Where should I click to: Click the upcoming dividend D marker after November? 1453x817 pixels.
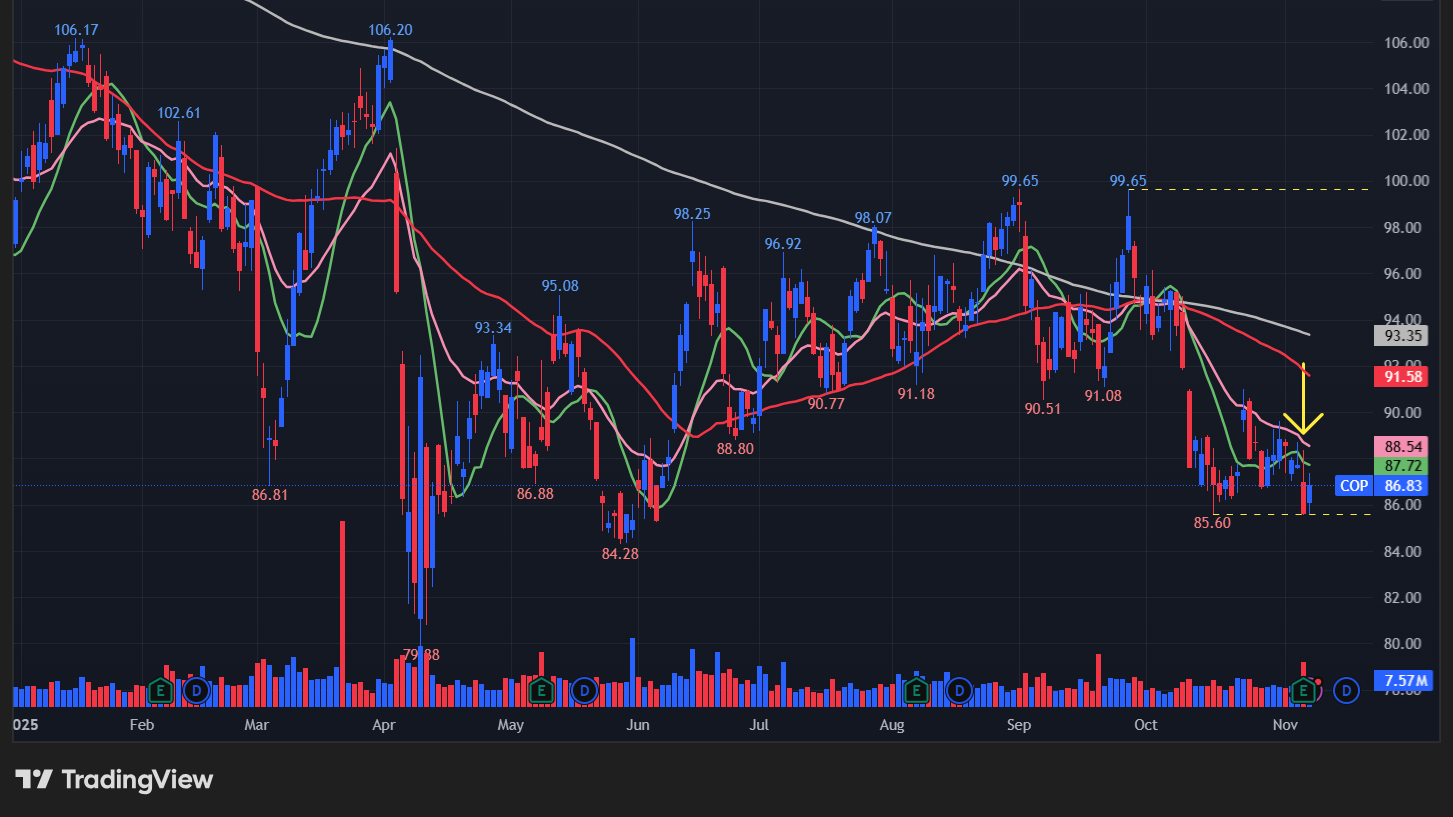click(1347, 689)
